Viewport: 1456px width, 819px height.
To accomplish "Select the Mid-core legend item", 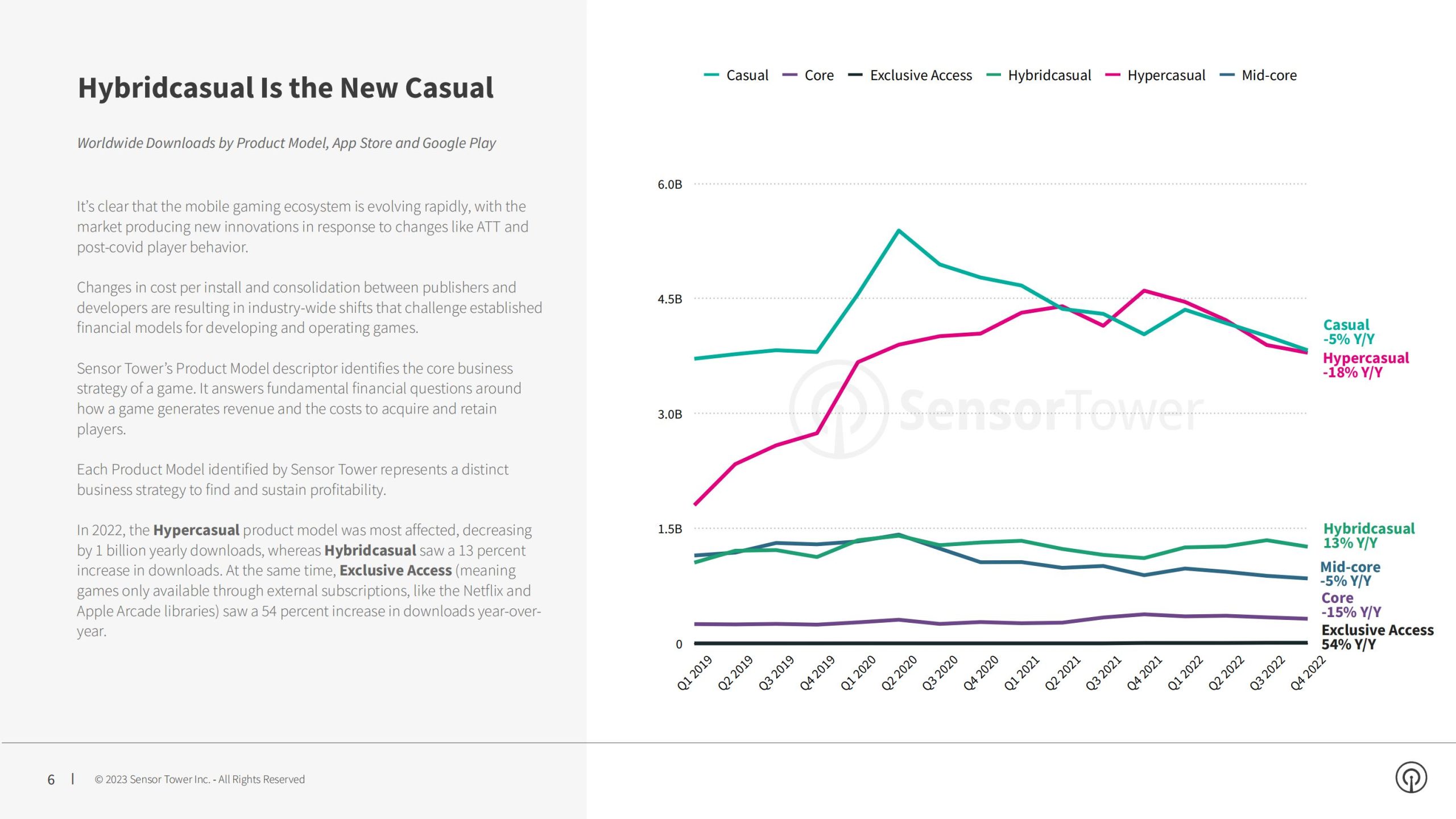I will 1259,75.
